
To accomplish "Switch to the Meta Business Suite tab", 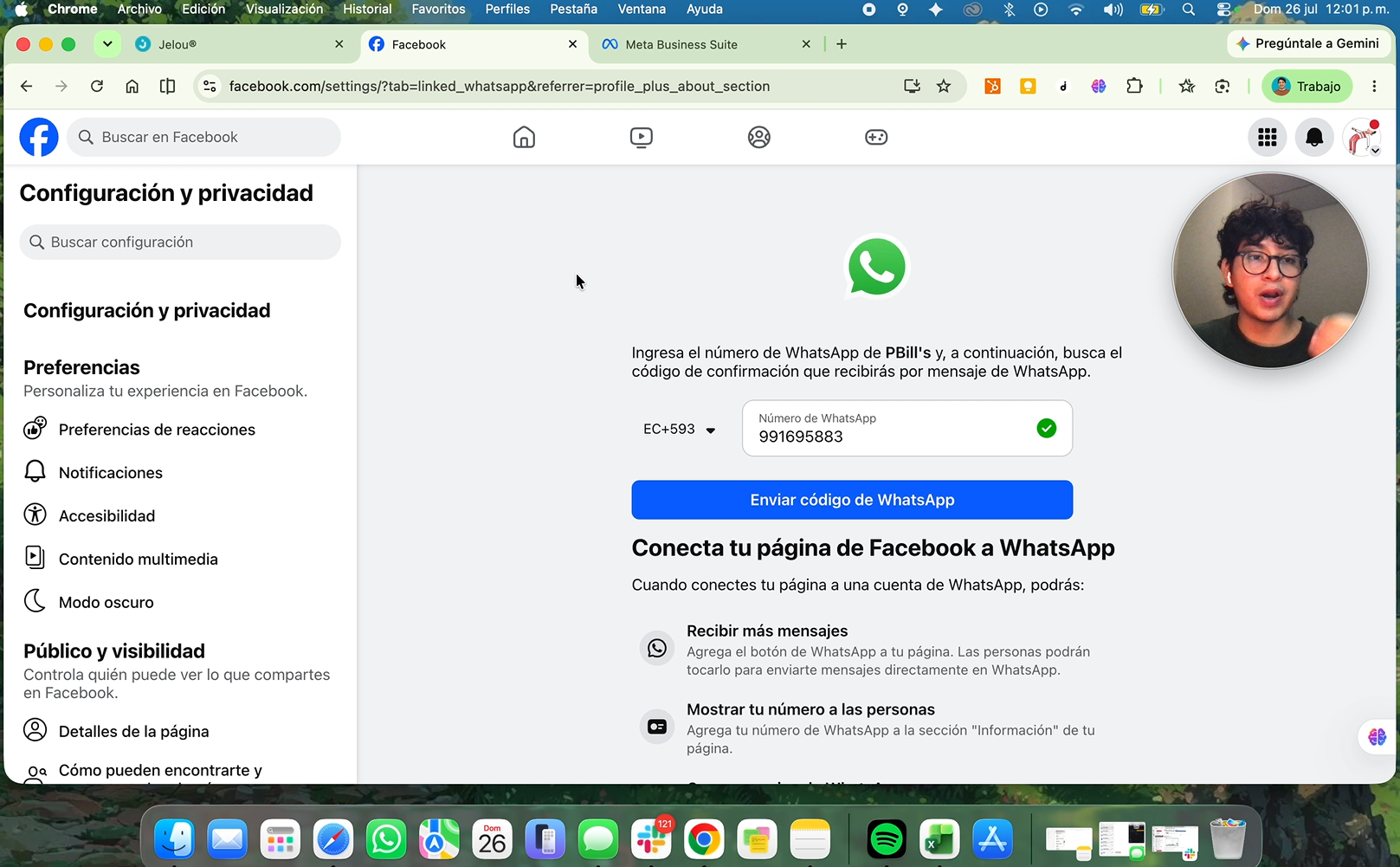I will point(706,44).
